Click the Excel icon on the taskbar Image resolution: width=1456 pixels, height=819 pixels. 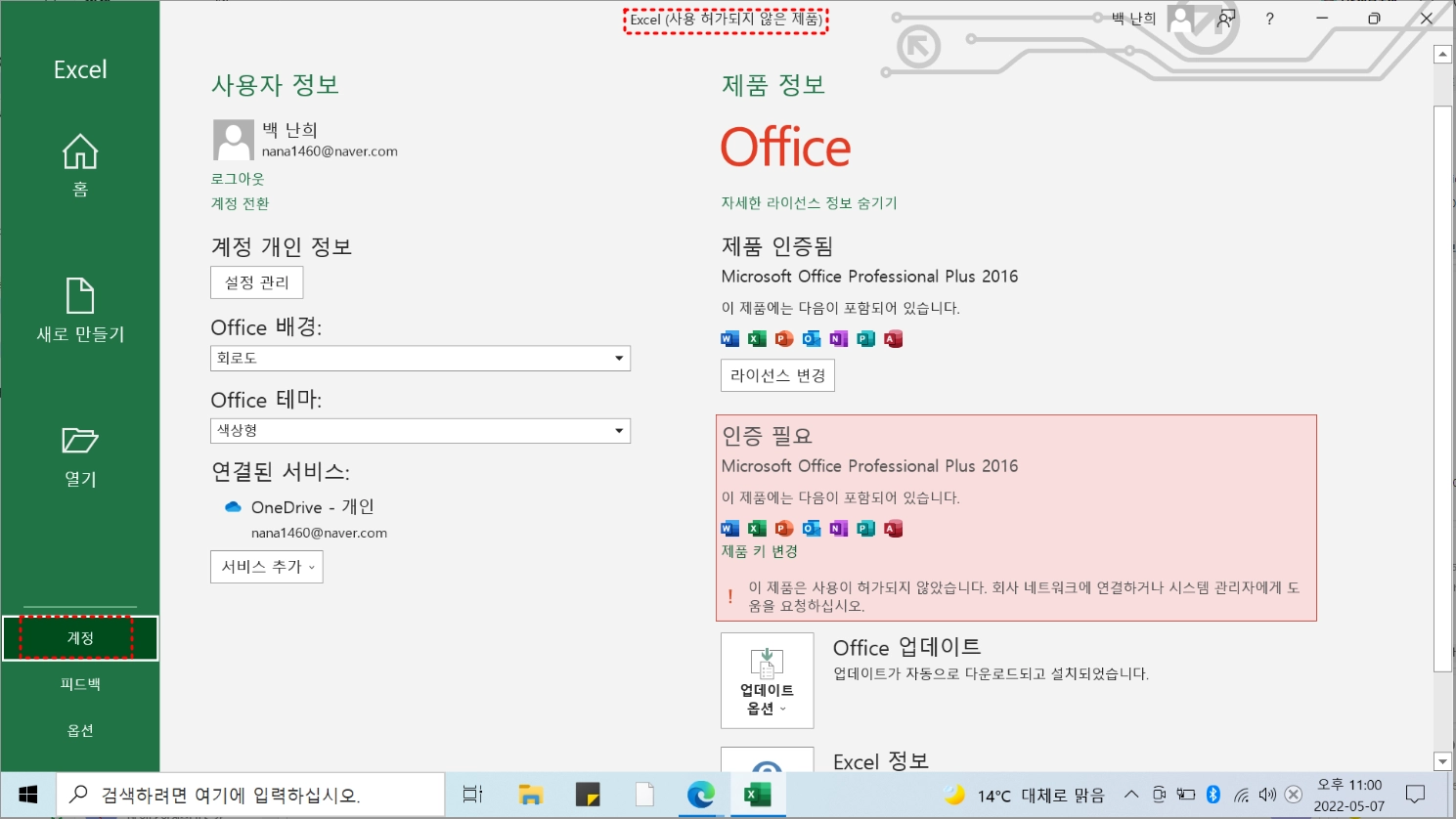click(758, 795)
